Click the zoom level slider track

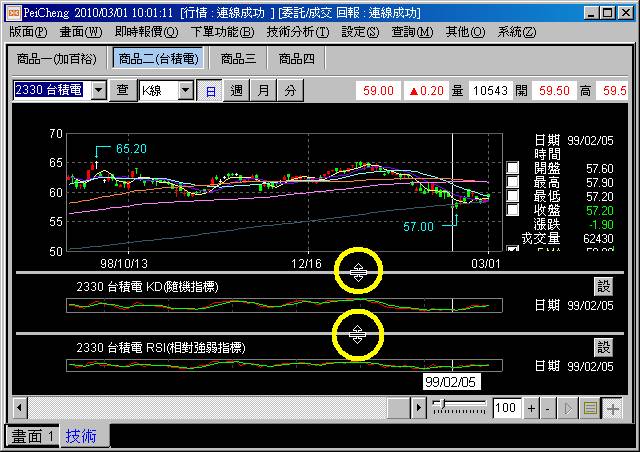point(460,408)
